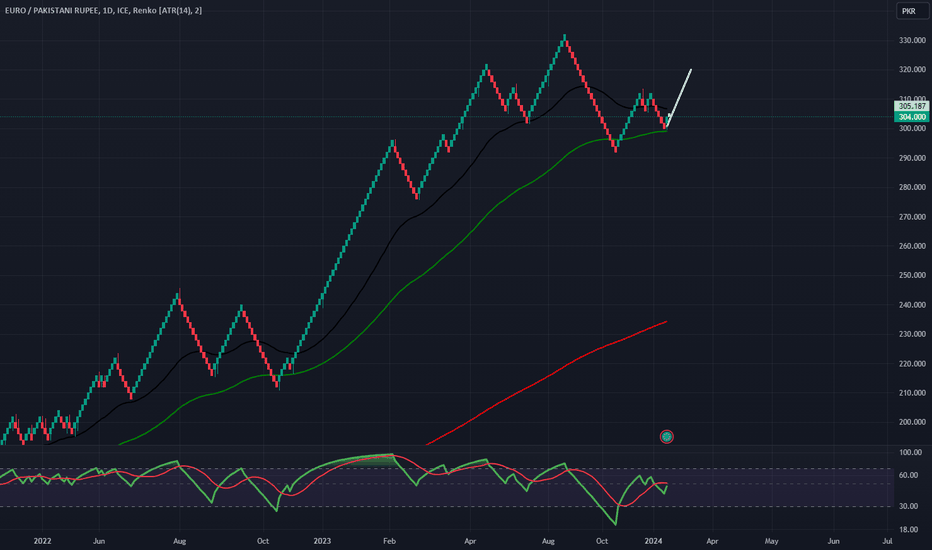Click the Feb time axis label
Screen dimensions: 932x550
coord(389,541)
